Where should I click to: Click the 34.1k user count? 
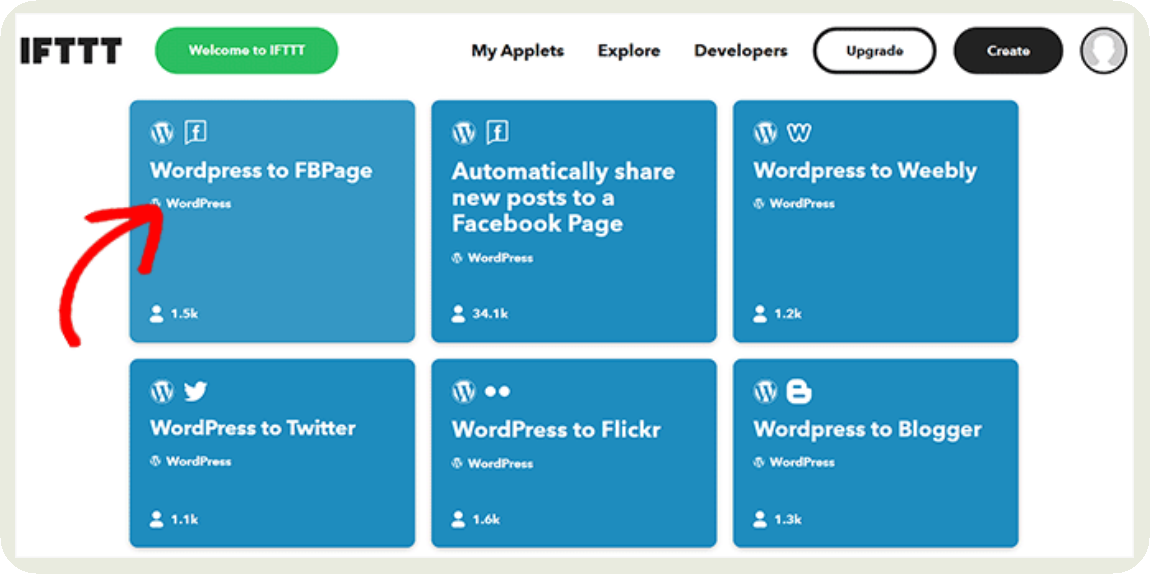click(490, 314)
